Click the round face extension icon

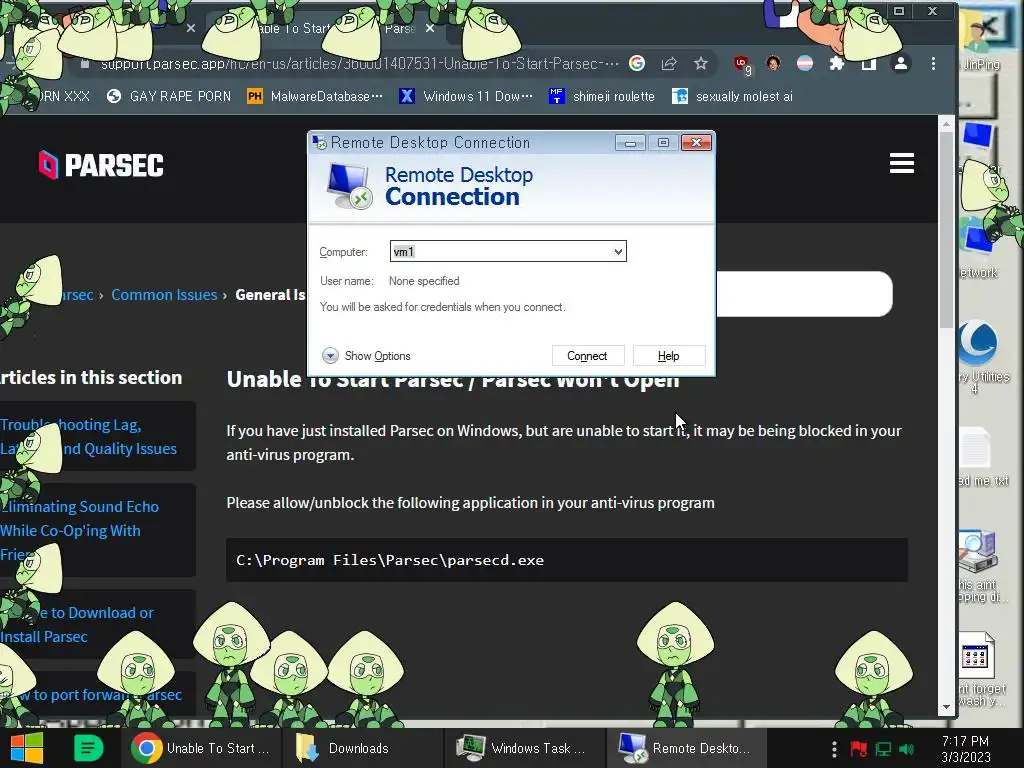click(x=773, y=63)
